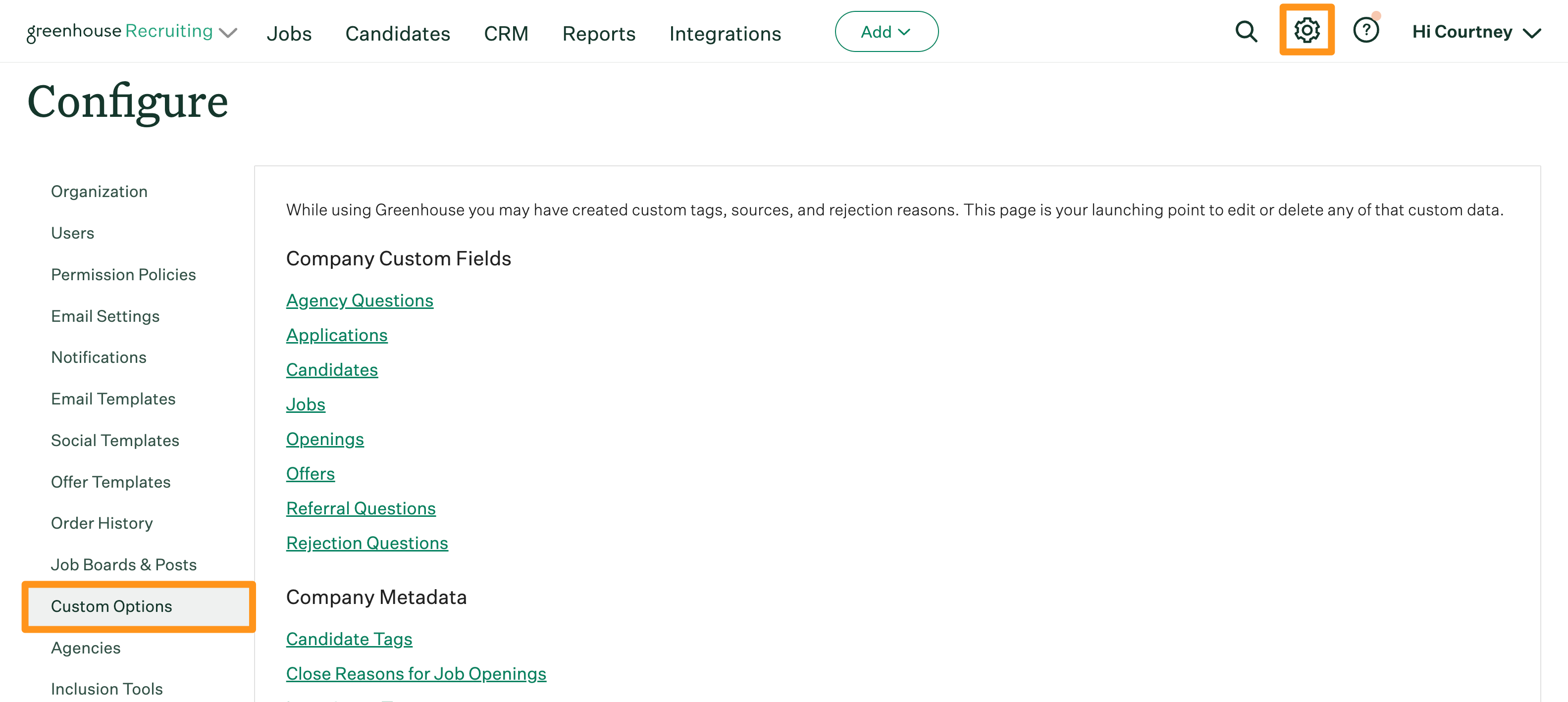Navigate to Permission Policies settings

coord(122,273)
